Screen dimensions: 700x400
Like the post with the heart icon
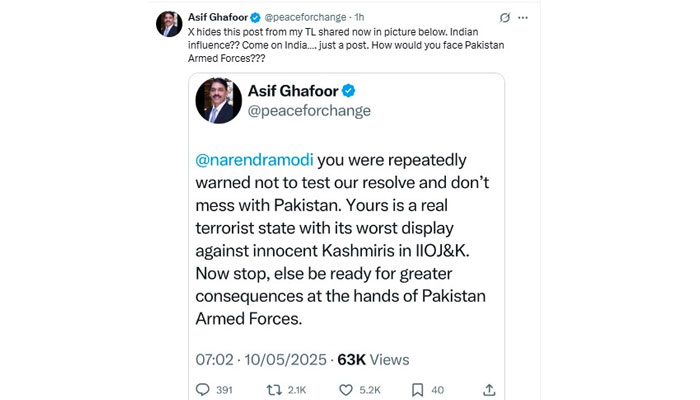347,389
